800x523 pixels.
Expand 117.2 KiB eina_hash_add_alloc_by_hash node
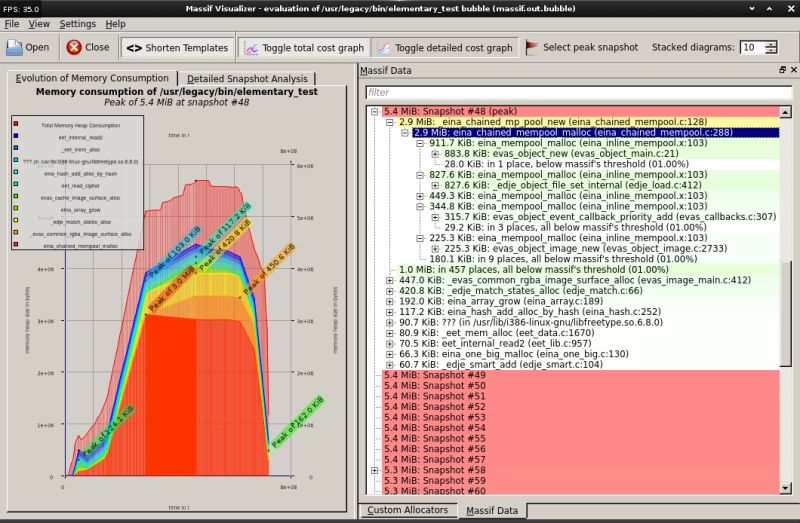click(x=390, y=312)
